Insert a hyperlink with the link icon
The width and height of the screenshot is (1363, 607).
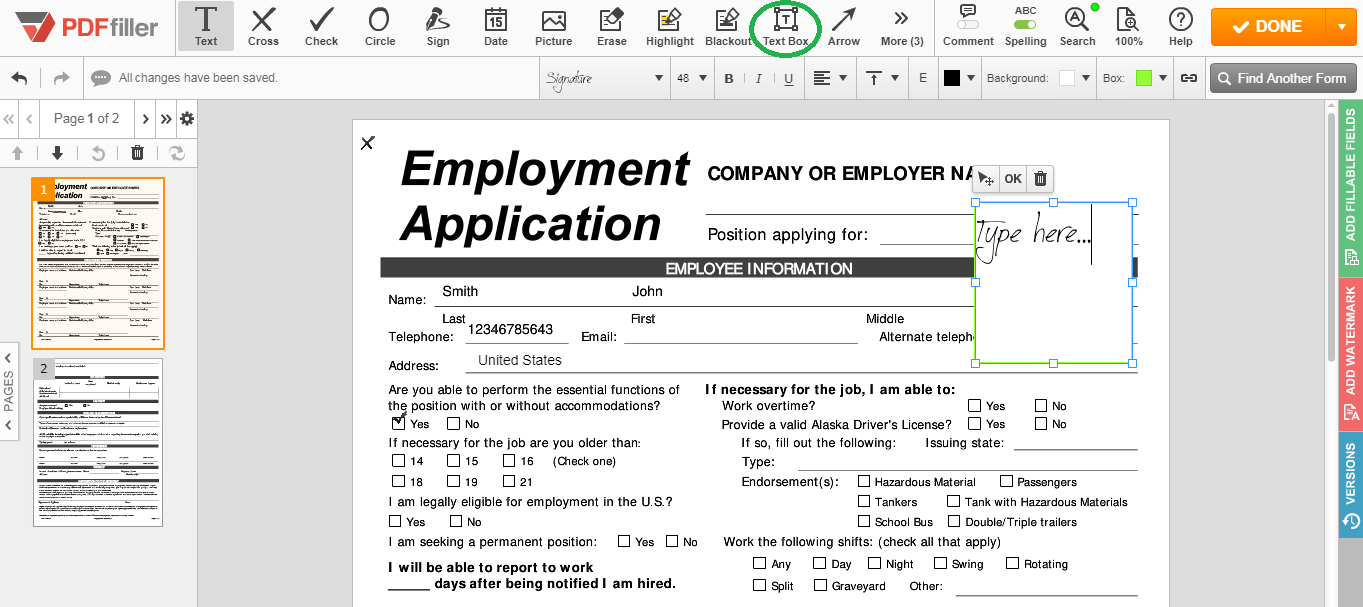pyautogui.click(x=1189, y=78)
